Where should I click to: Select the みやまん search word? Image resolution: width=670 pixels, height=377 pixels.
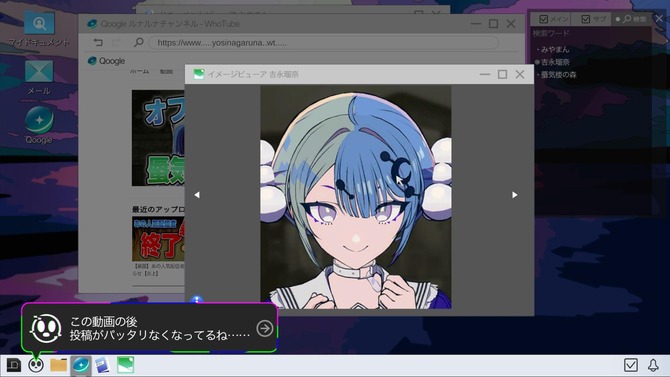point(555,50)
